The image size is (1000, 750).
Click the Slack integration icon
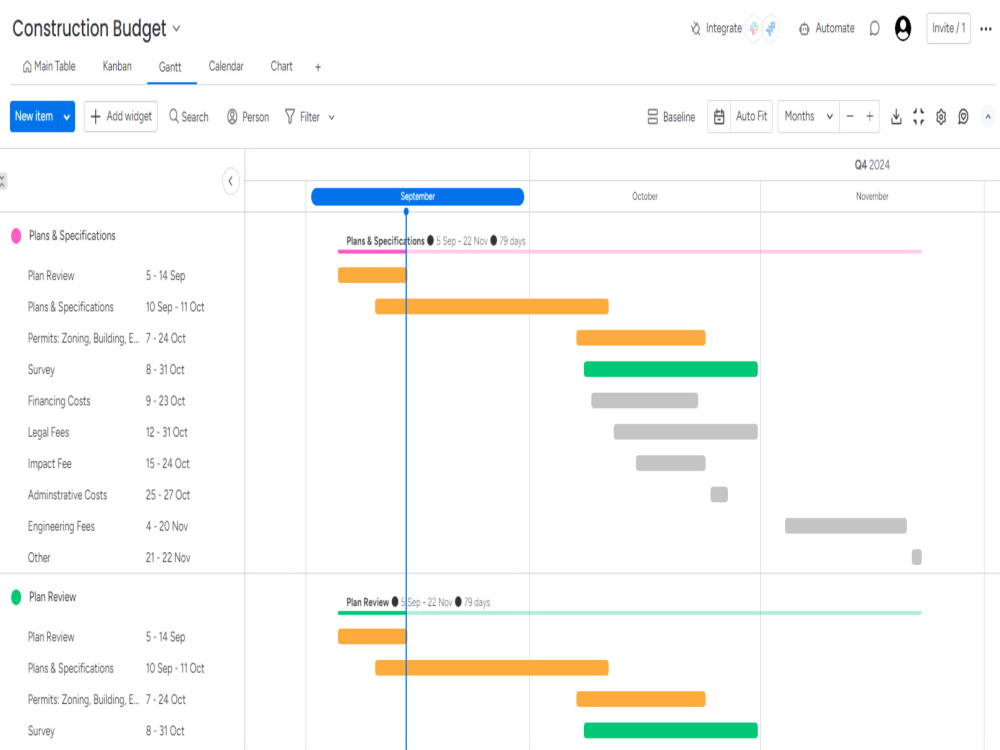click(x=754, y=28)
